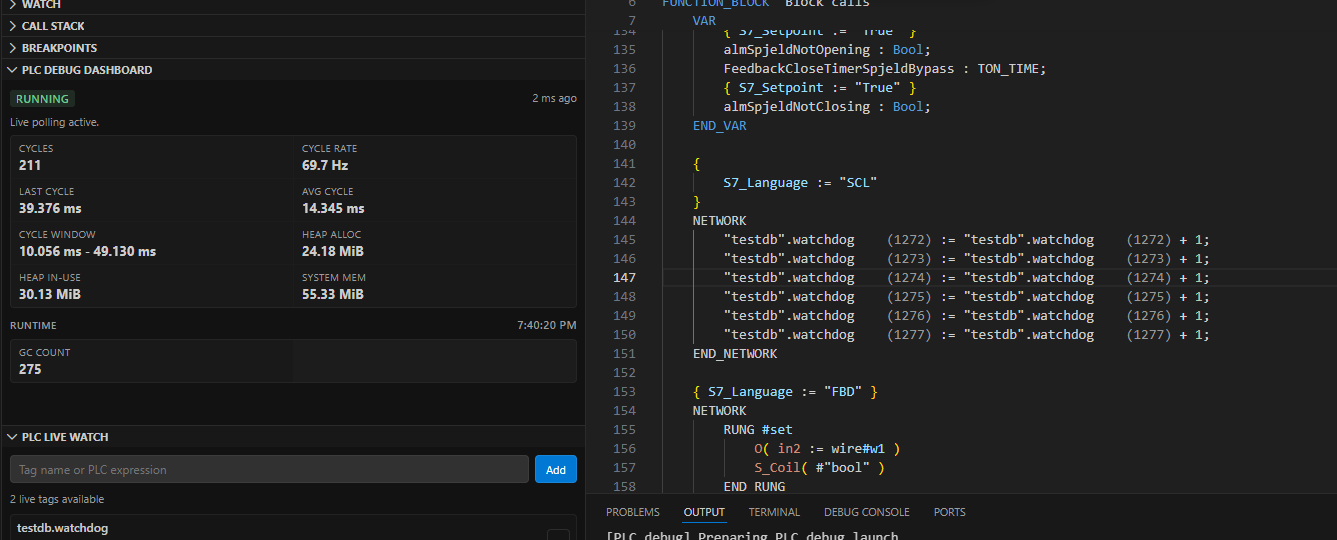Click S7_Setpoint attribute on line 137
1337x540 pixels.
click(781, 88)
